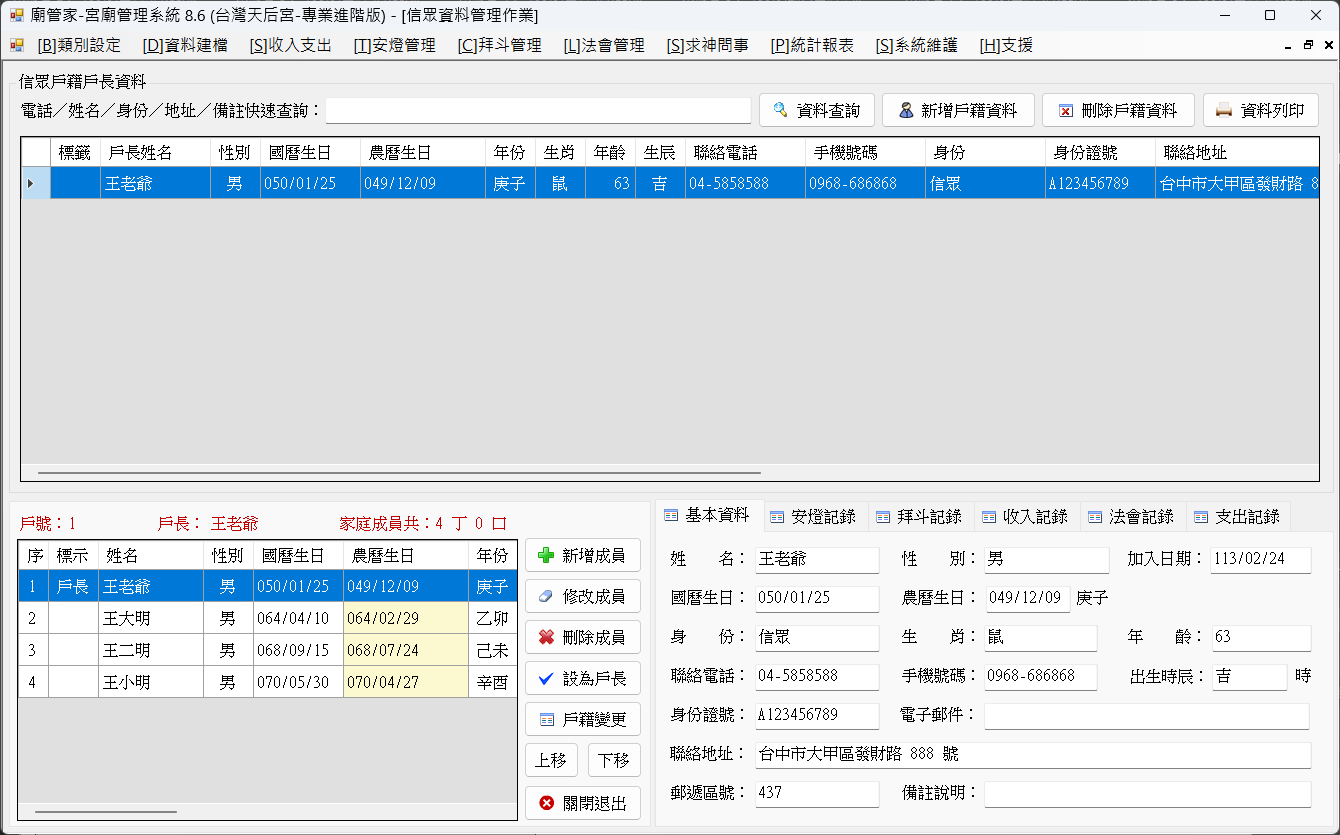Open the [B]類別設定 menu
Image resolution: width=1340 pixels, height=835 pixels.
(79, 45)
